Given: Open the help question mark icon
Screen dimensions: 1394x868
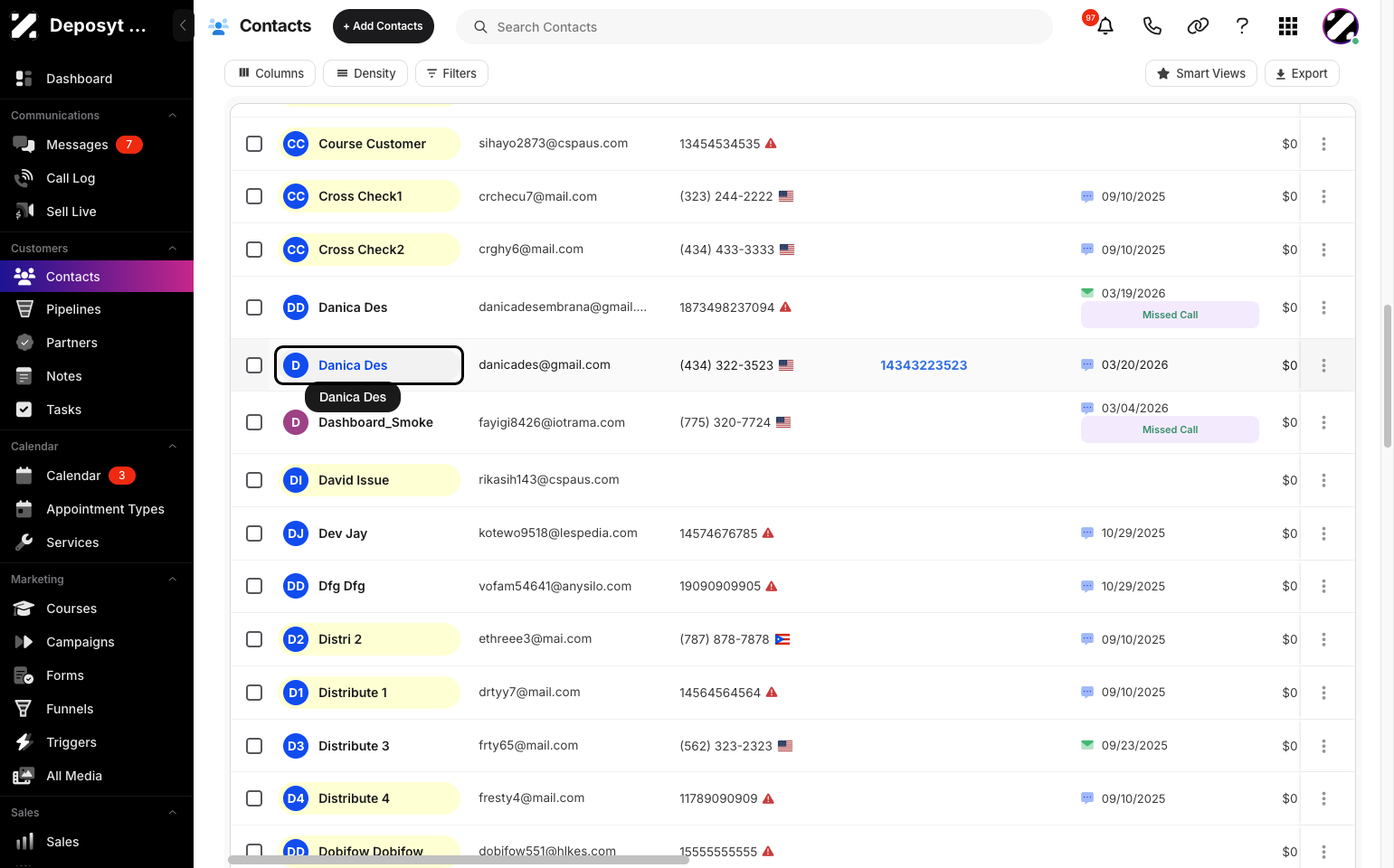Looking at the screenshot, I should pos(1242,26).
